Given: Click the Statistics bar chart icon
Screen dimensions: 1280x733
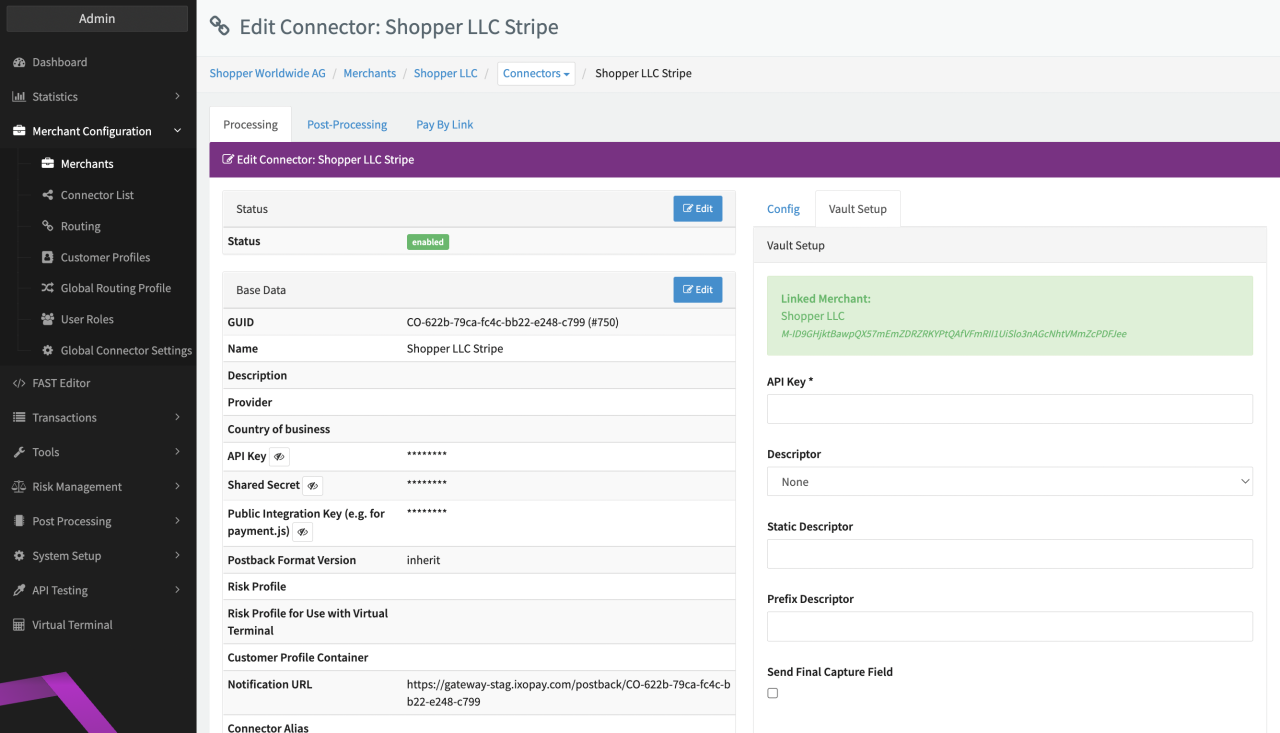Looking at the screenshot, I should tap(18, 97).
